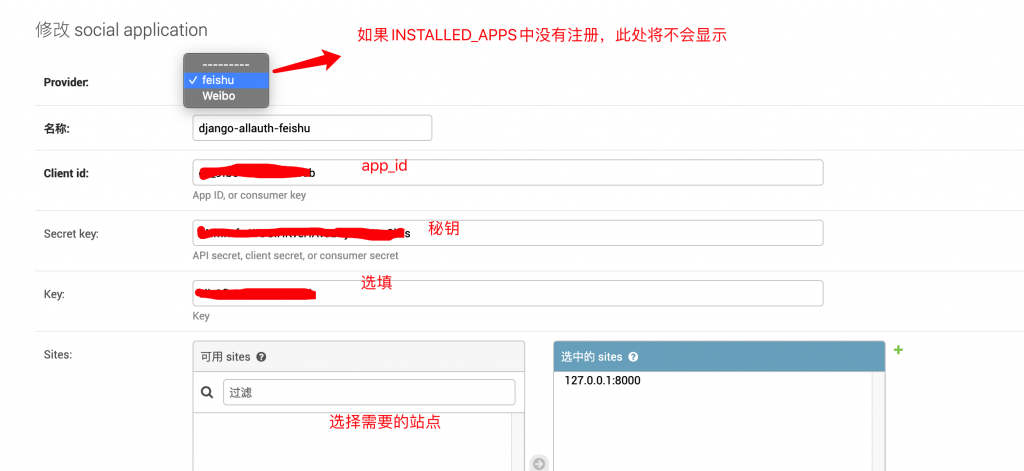This screenshot has width=1024, height=471.
Task: Click the 可用 sites panel header
Action: [x=358, y=357]
